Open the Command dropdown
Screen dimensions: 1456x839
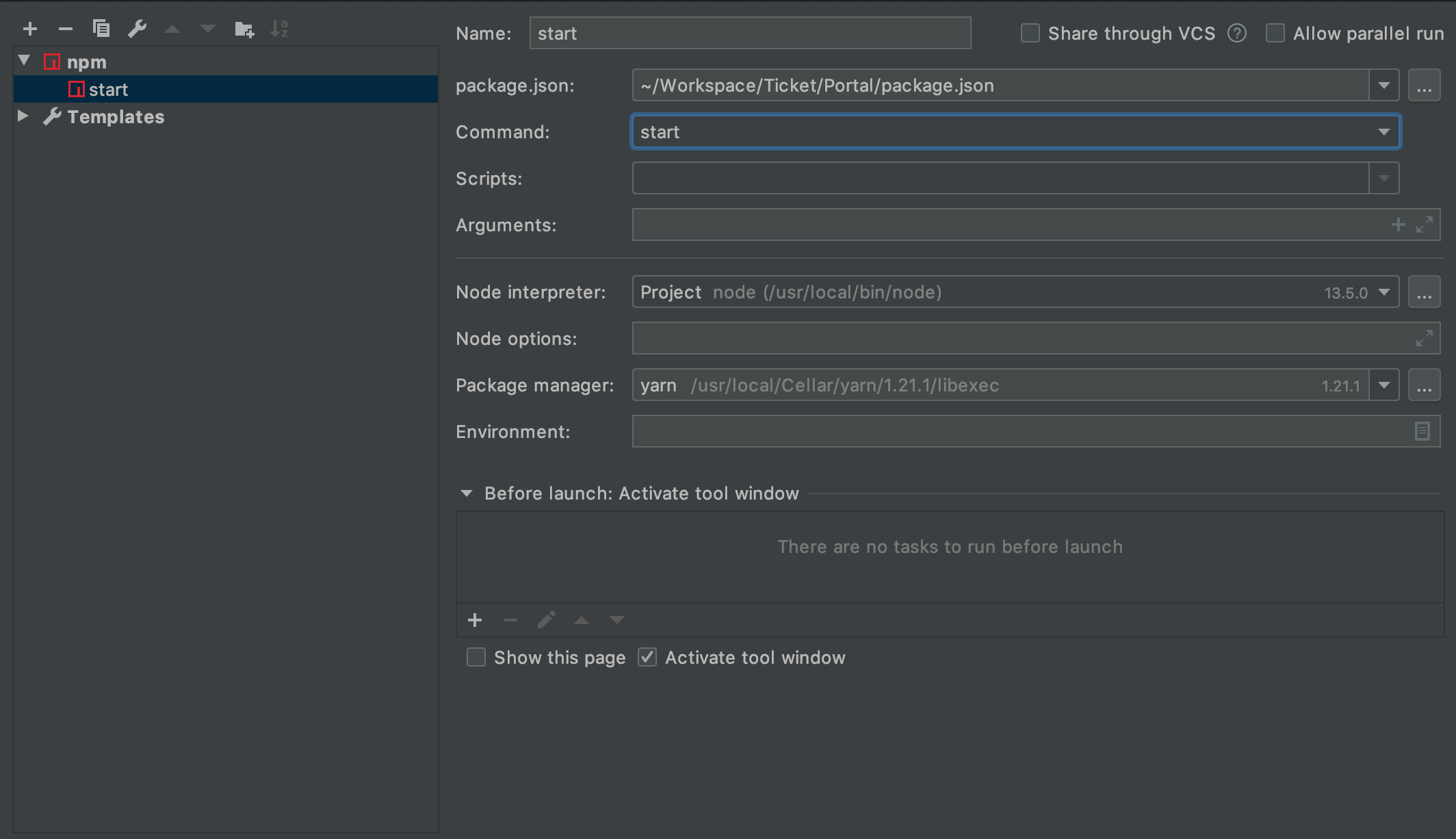point(1385,131)
